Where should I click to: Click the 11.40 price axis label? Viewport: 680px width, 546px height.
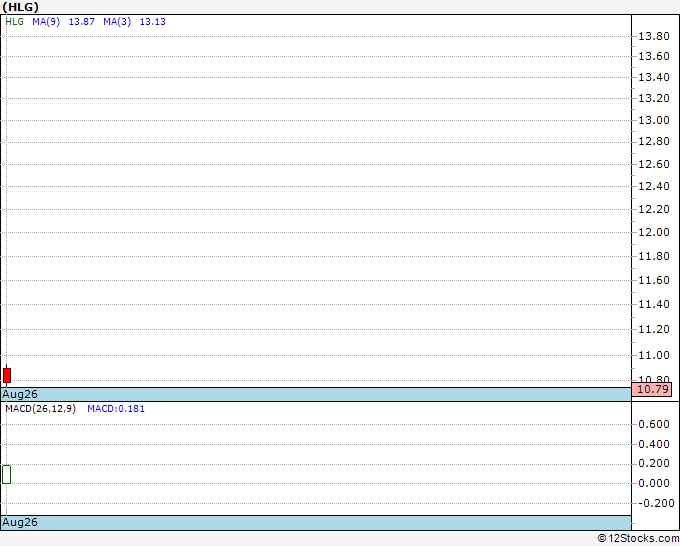(x=654, y=304)
